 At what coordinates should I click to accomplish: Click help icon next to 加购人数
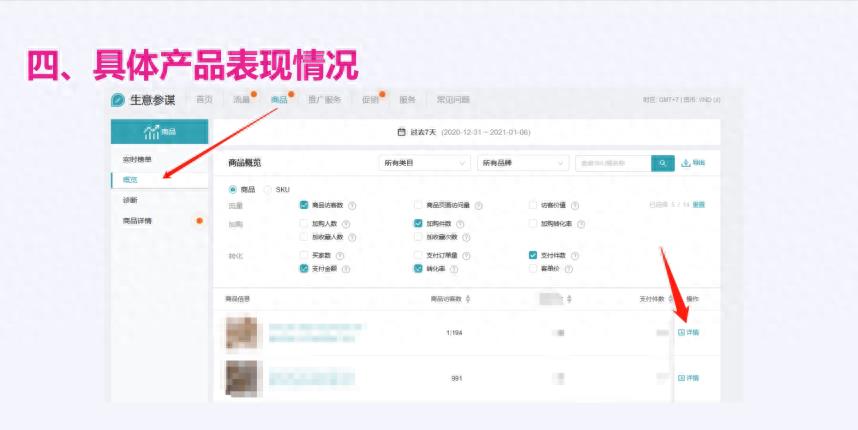tap(346, 224)
